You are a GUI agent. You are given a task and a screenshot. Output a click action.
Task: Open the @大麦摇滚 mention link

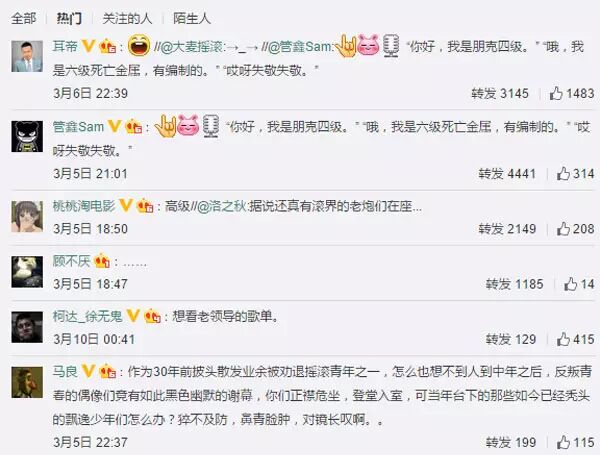tap(192, 47)
